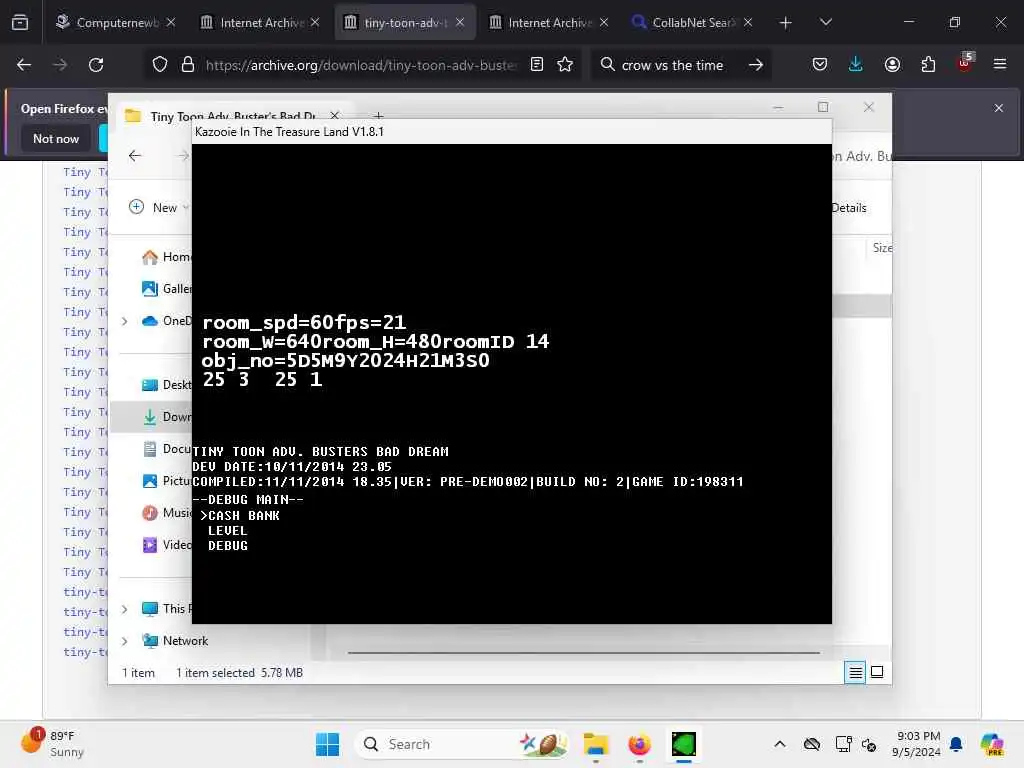
Task: List all tabs dropdown arrow
Action: pos(825,22)
